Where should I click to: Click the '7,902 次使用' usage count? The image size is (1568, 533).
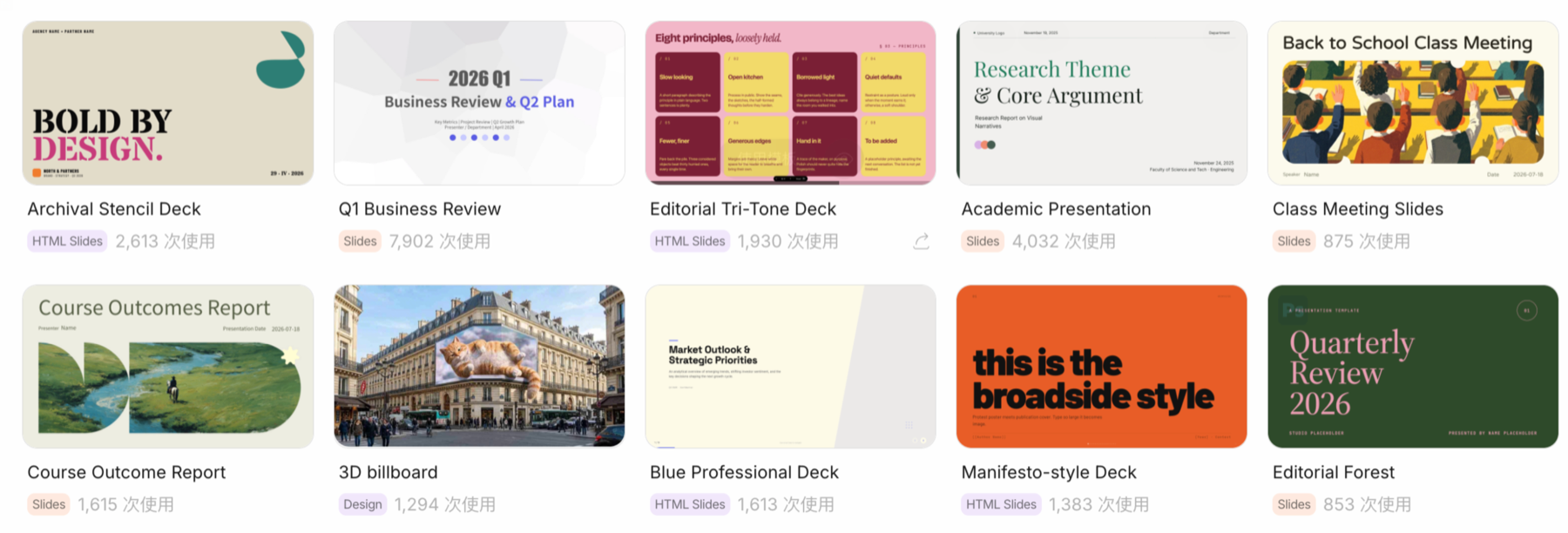[x=440, y=241]
